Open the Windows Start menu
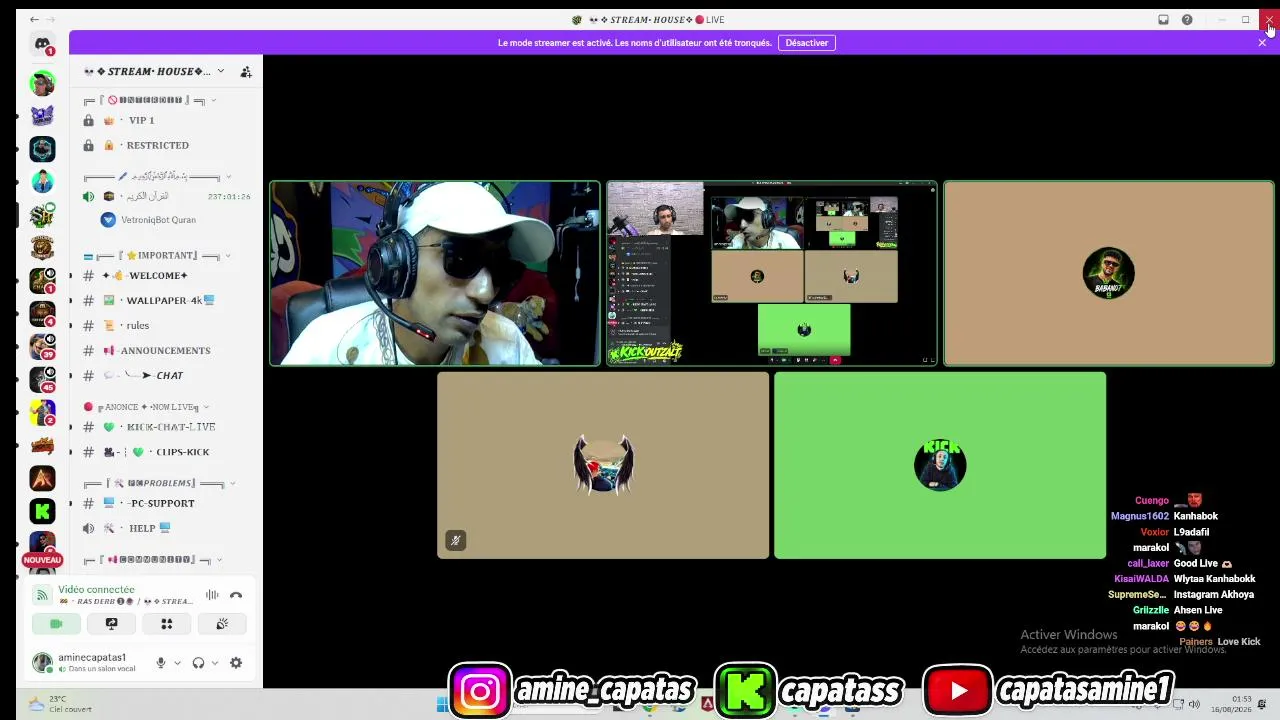 point(442,704)
